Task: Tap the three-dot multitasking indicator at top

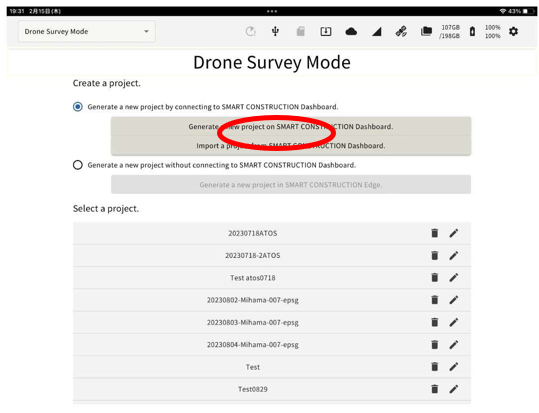Action: [272, 11]
